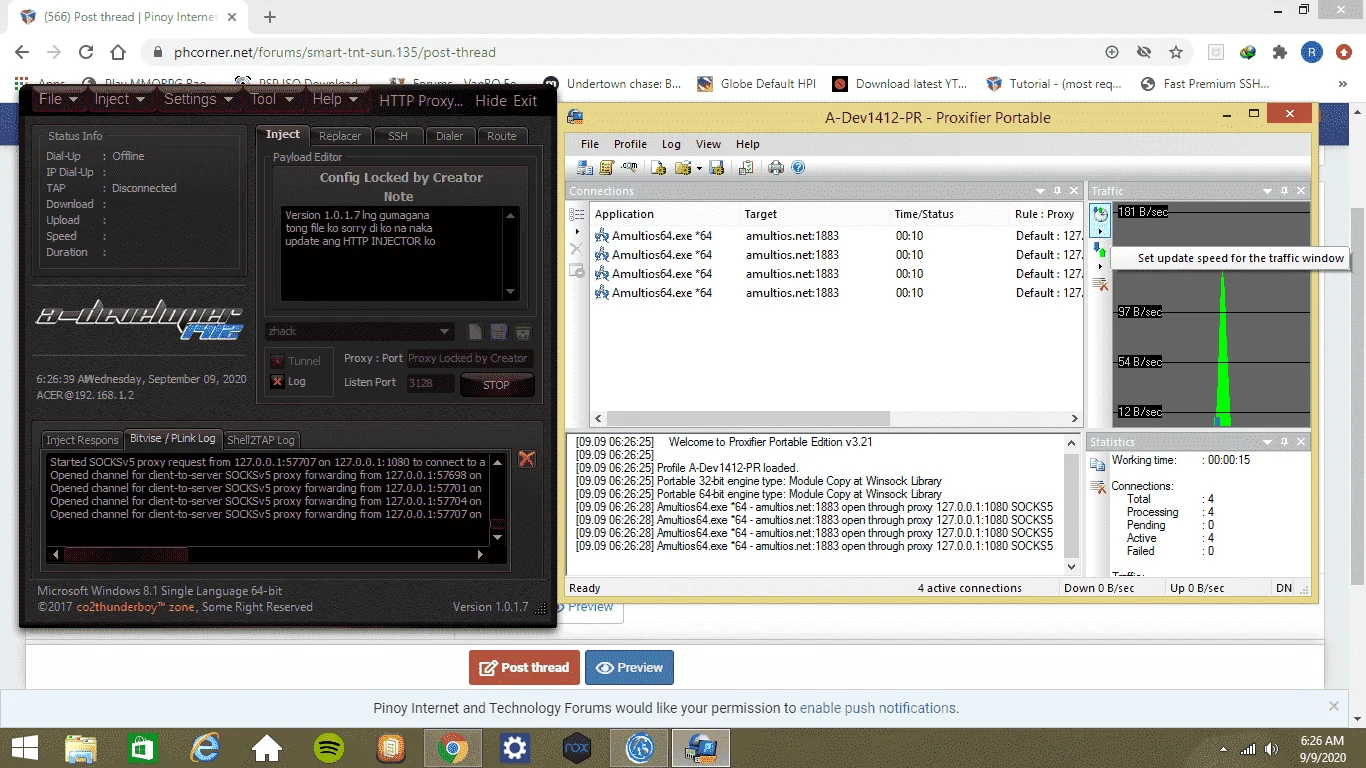The height and width of the screenshot is (768, 1366).
Task: Expand the Tool dropdown menu
Action: (272, 99)
